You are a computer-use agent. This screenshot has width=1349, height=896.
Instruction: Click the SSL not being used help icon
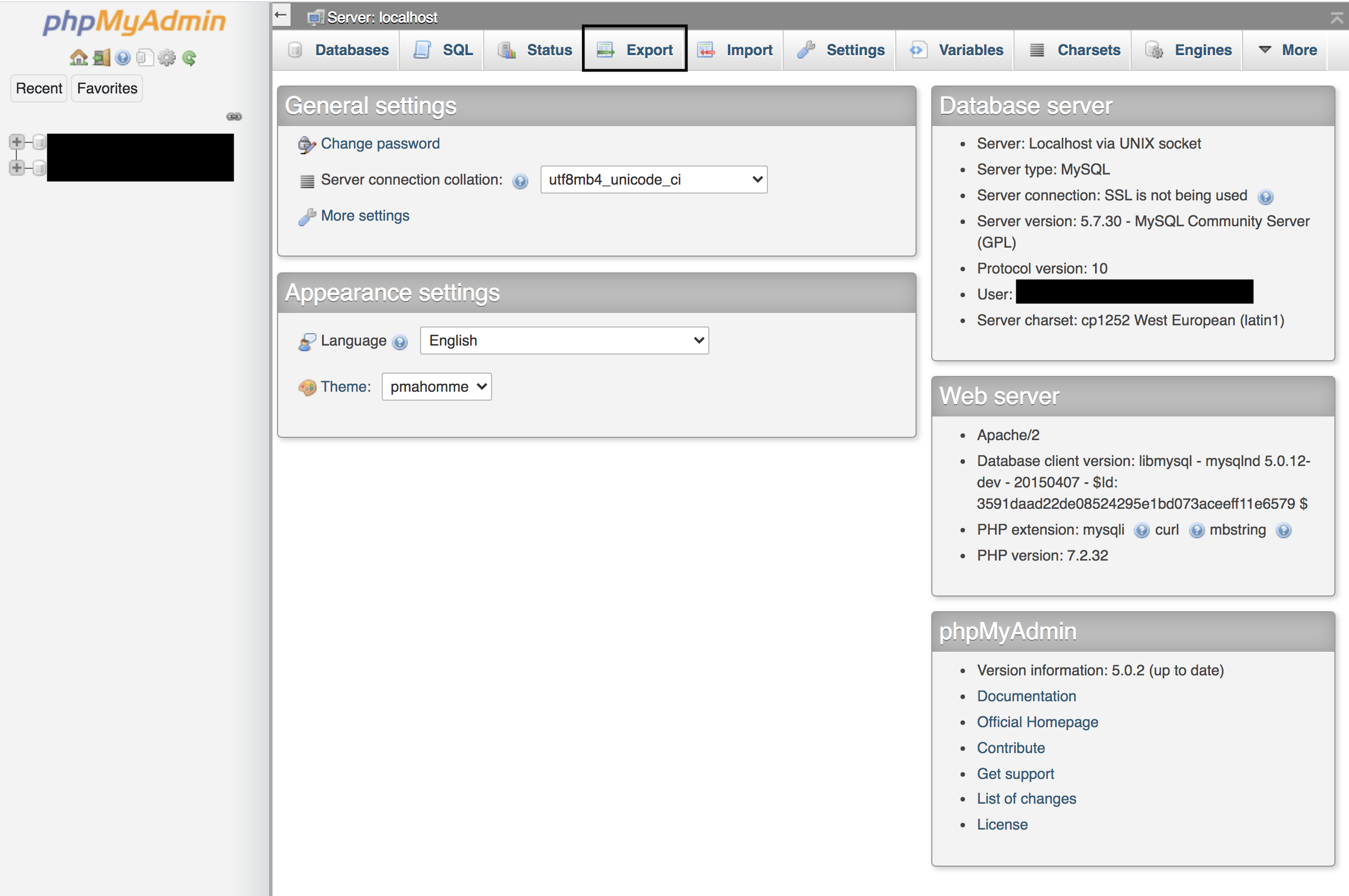coord(1266,197)
